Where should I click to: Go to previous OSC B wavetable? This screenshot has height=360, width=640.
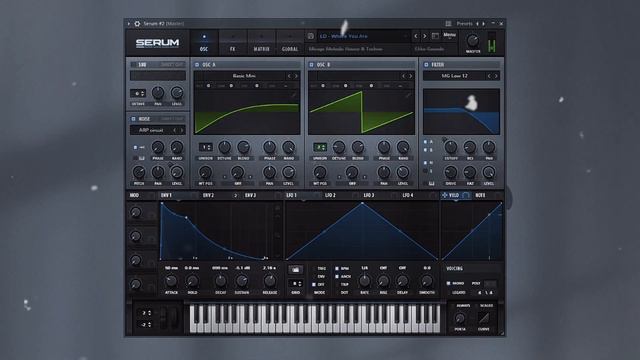(403, 76)
